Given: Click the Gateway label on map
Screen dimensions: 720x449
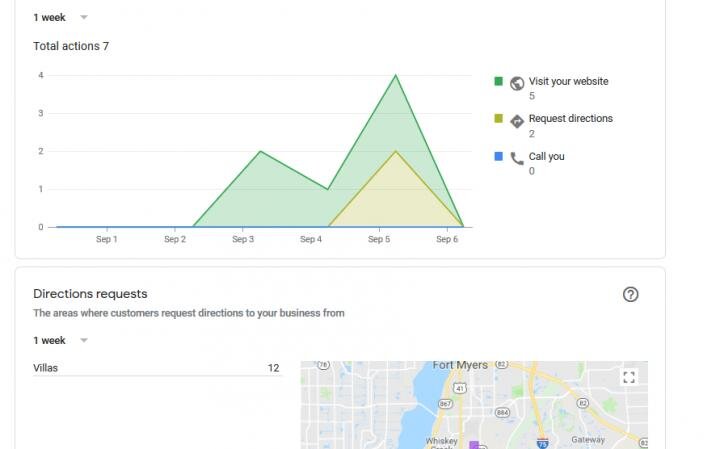Looking at the screenshot, I should pos(588,440).
